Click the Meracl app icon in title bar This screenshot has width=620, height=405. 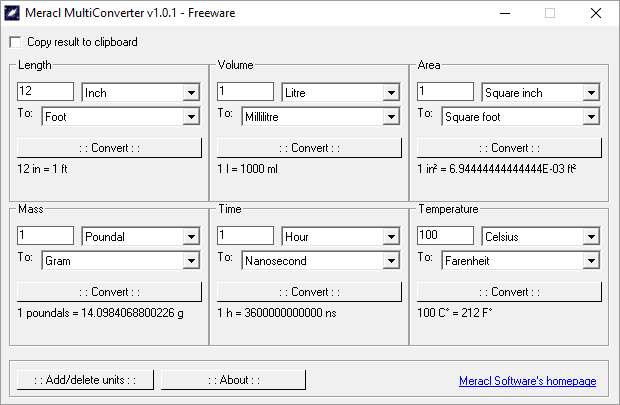pos(12,13)
